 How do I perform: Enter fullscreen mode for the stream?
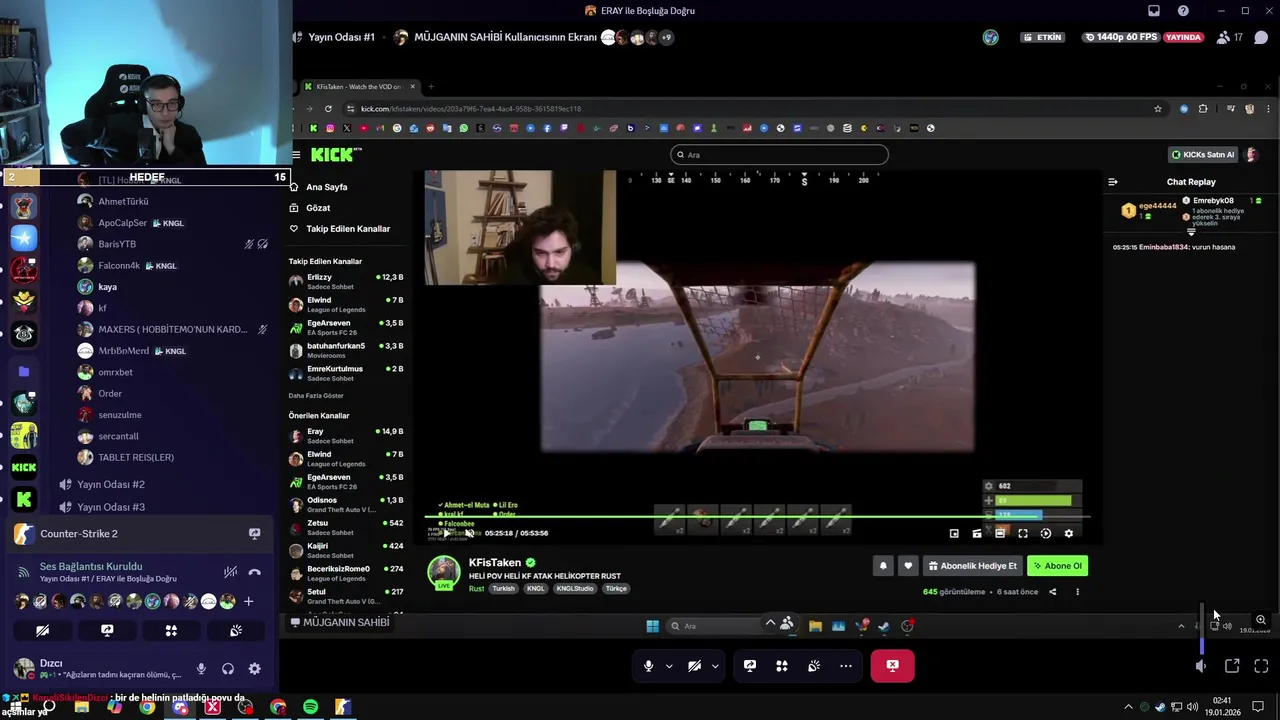click(x=1261, y=666)
